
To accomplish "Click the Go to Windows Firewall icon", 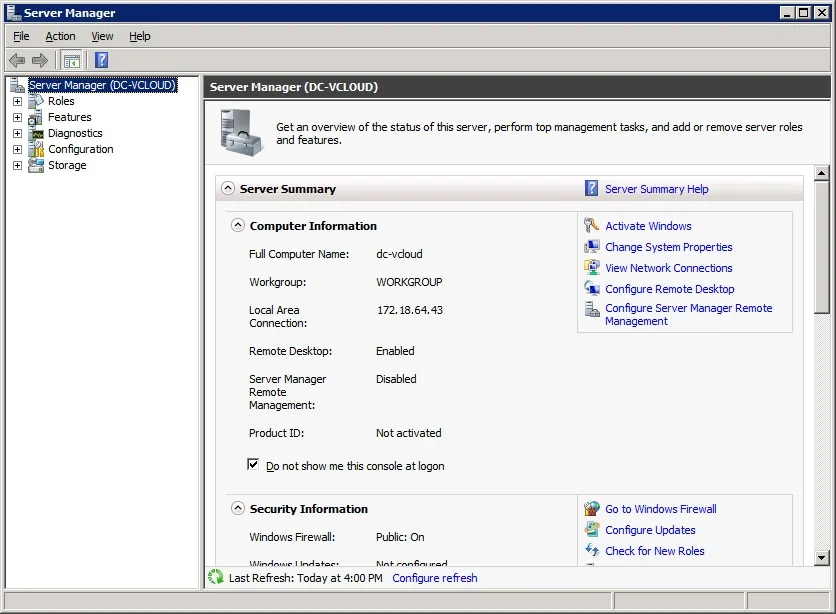I will [591, 508].
